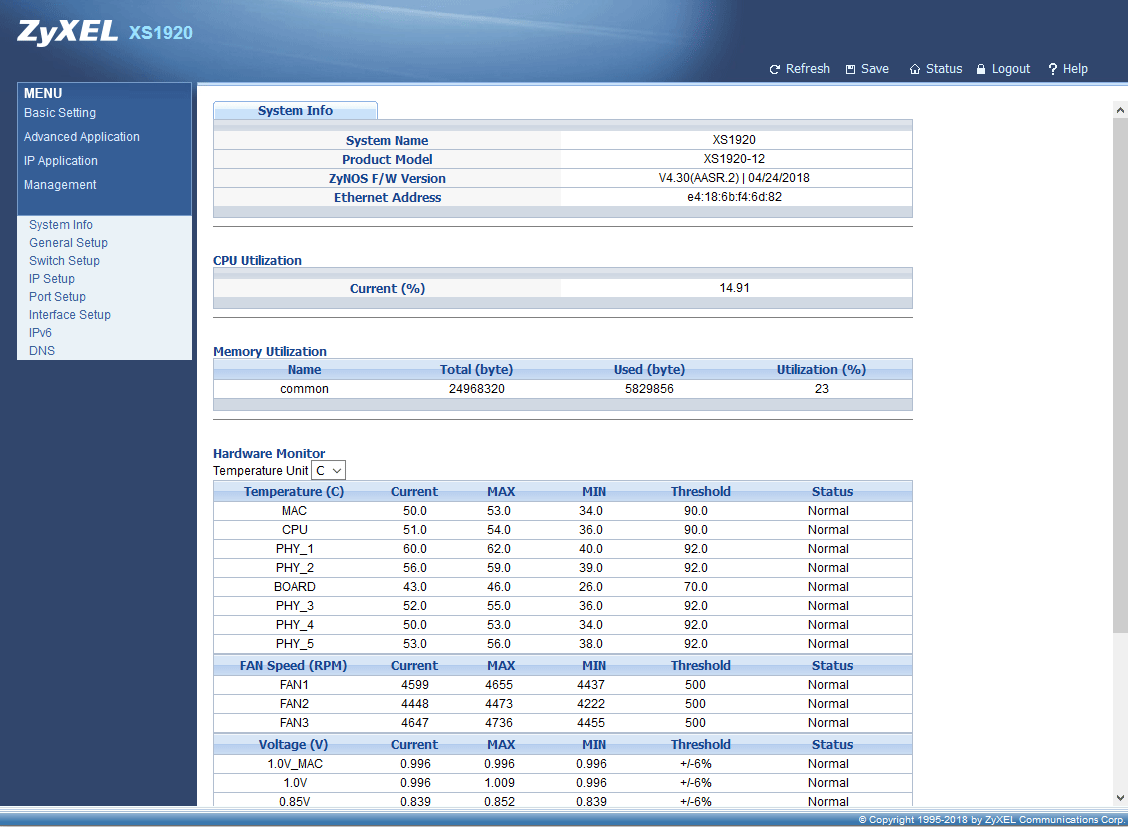The image size is (1128, 827).
Task: Click the PHY_1 temperature row label
Action: [x=294, y=549]
